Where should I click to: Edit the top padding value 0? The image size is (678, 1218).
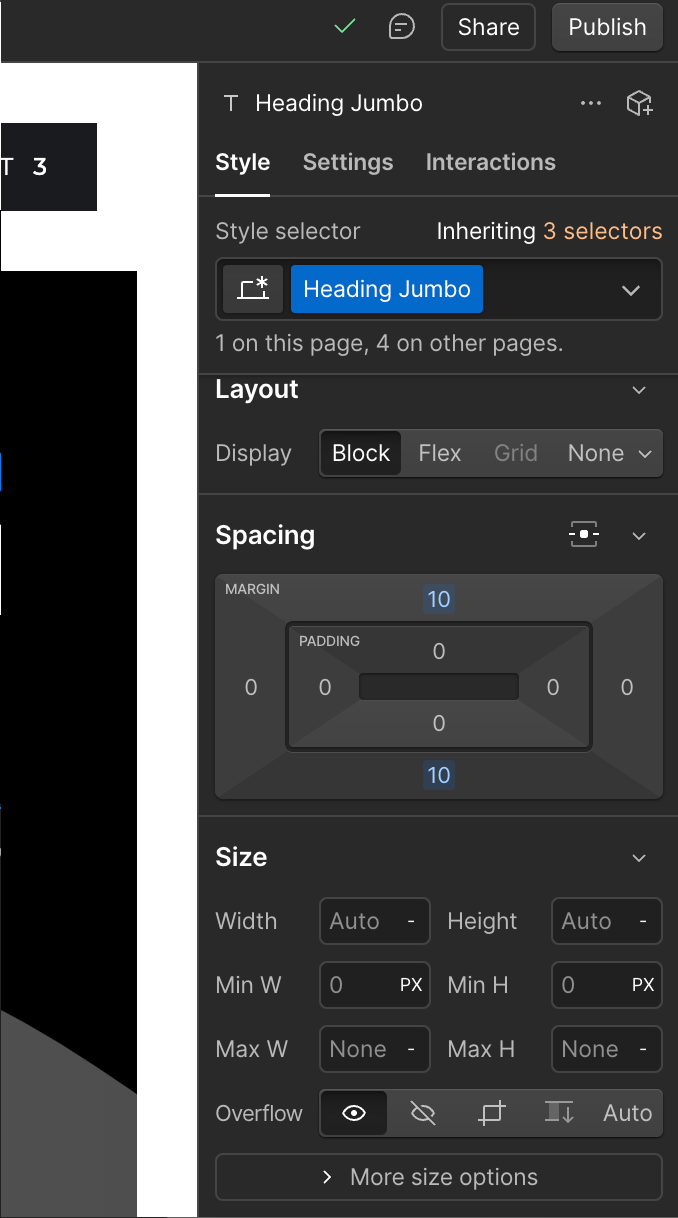(x=439, y=652)
